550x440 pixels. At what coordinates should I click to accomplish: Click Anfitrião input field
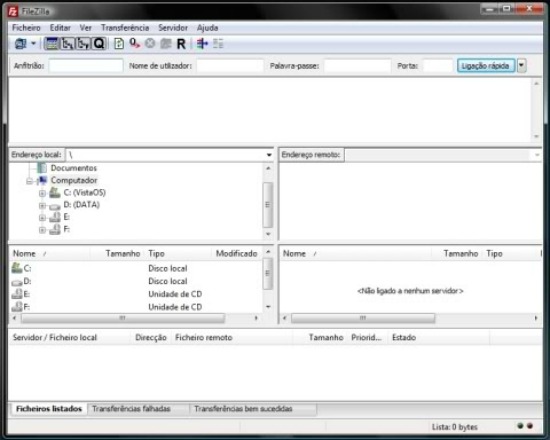click(x=86, y=66)
